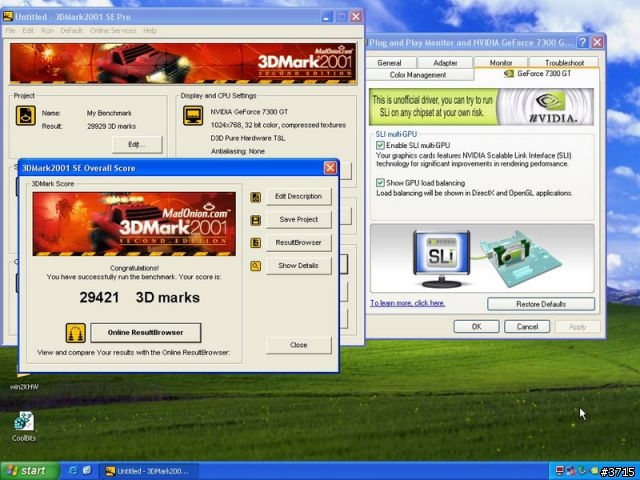Screen dimensions: 640x480
Task: Click the red computer tray icon
Action: pyautogui.click(x=560, y=471)
